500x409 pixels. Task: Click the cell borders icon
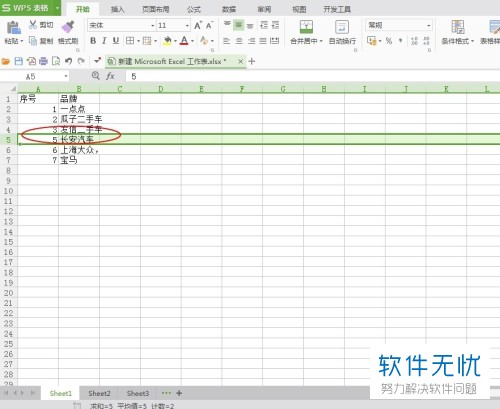click(130, 41)
